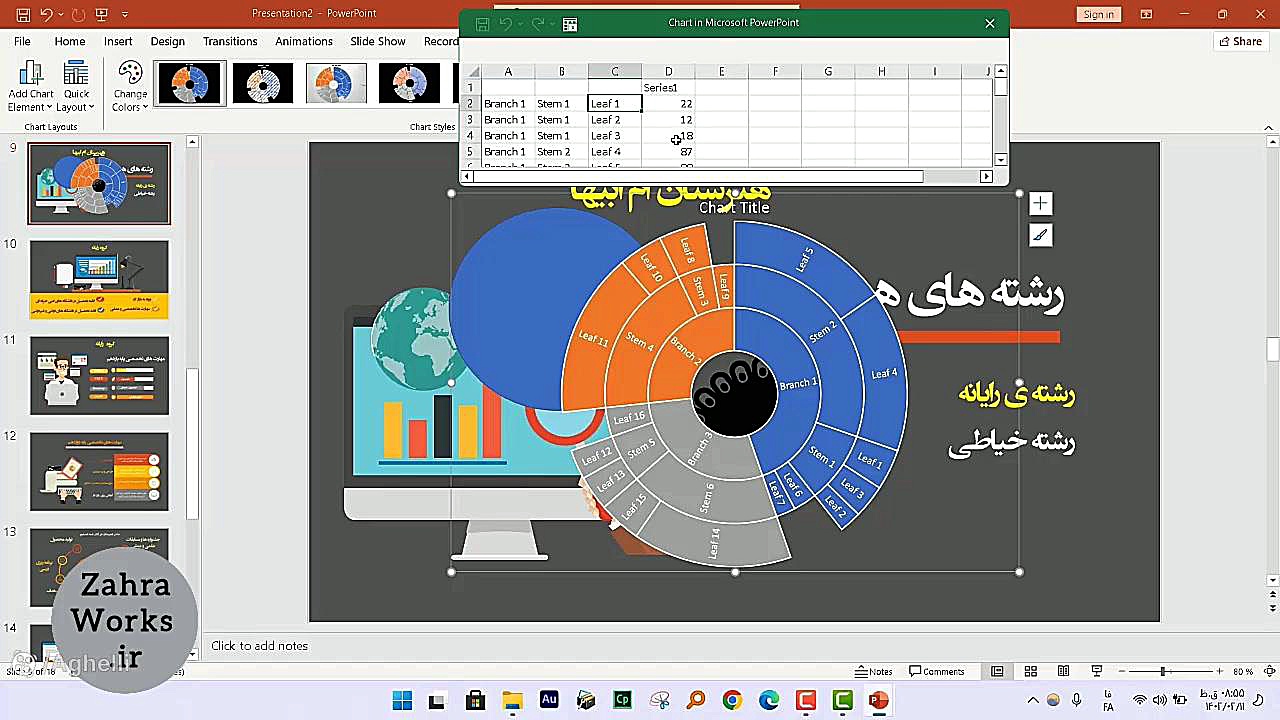Start presentation from beginning icon
Viewport: 1280px width, 720px height.
101,14
